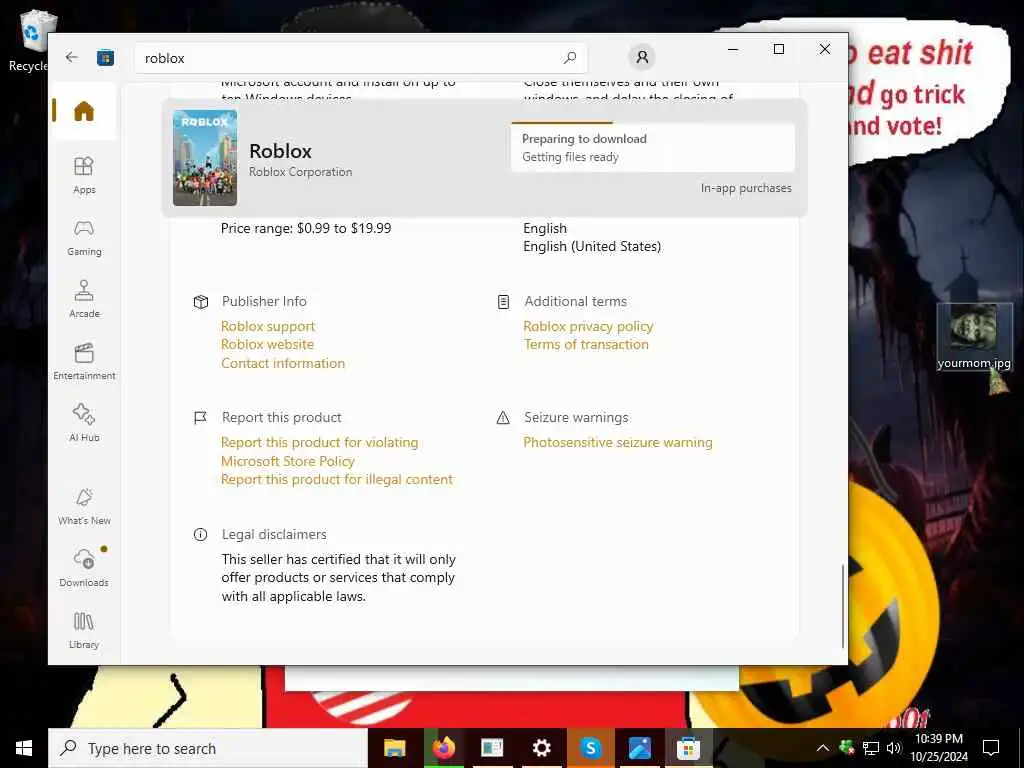Open the Gaming sidebar section
The image size is (1024, 768).
click(84, 238)
